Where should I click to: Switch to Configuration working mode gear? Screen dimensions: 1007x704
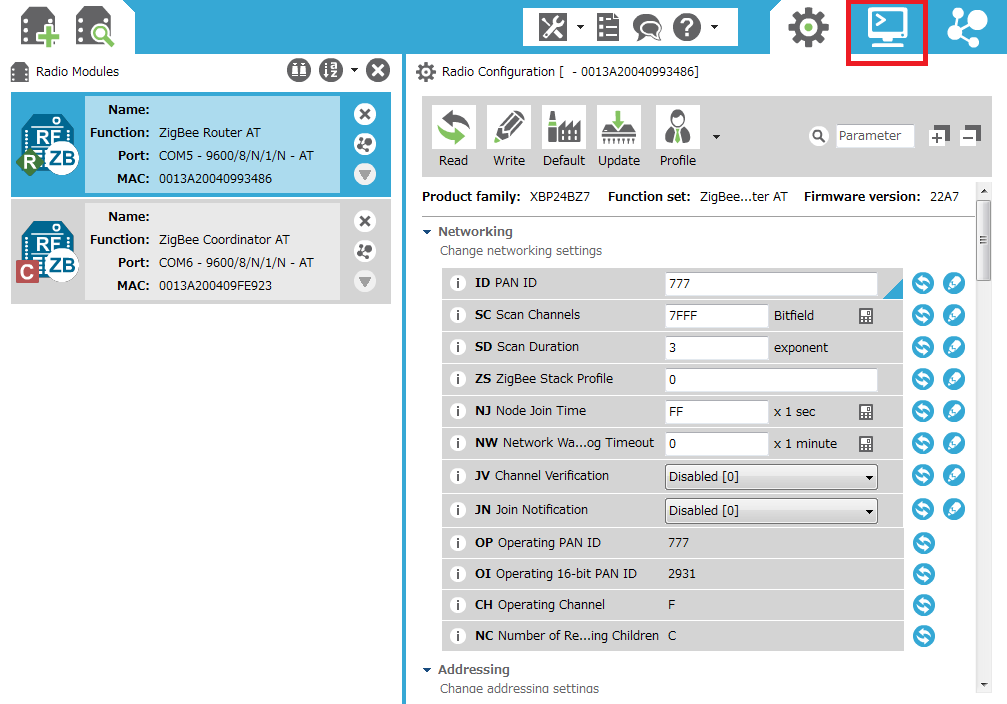click(x=808, y=27)
